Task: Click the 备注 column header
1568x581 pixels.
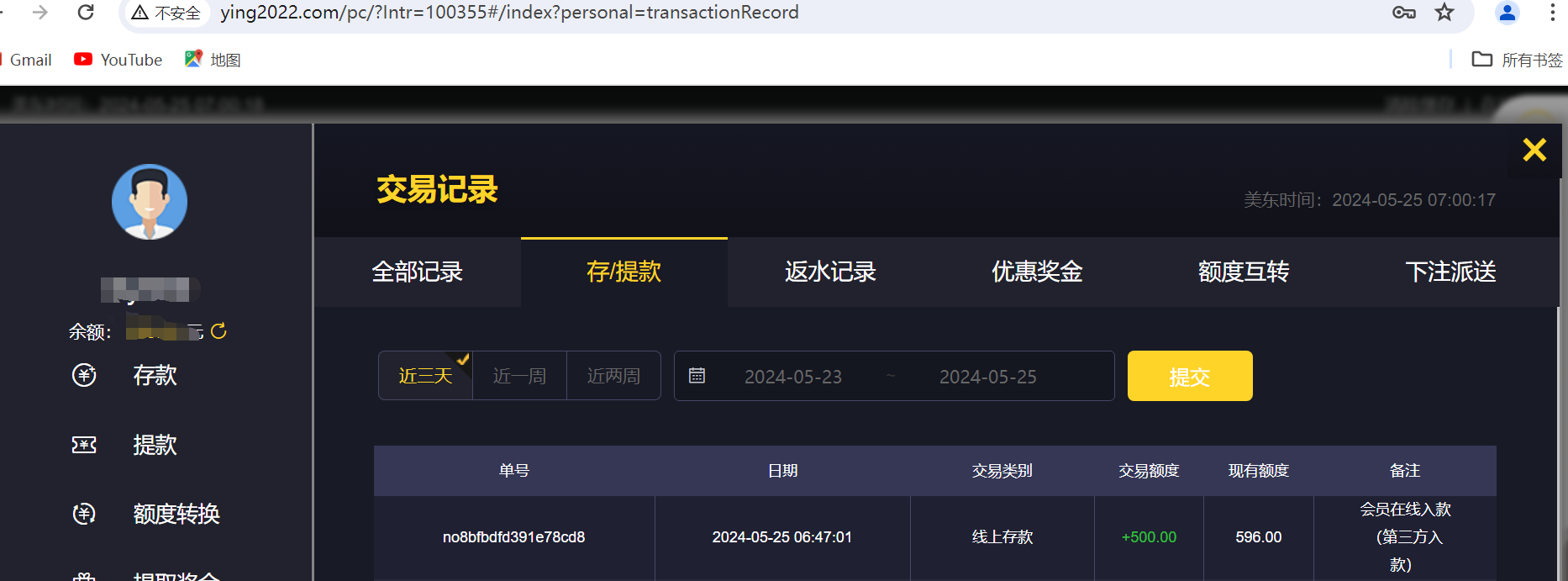Action: pos(1405,471)
